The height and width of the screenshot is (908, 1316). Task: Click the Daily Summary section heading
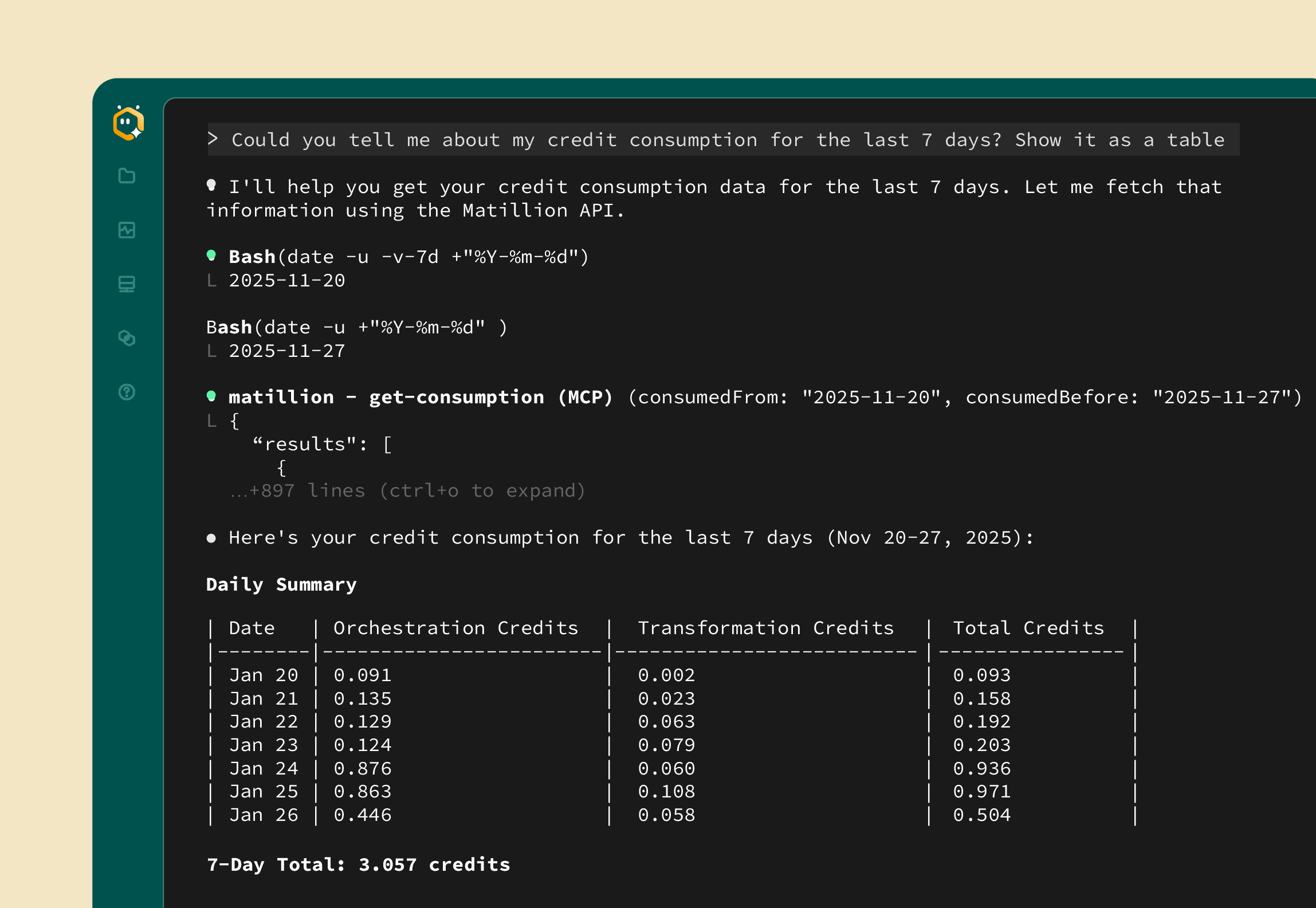pos(281,584)
